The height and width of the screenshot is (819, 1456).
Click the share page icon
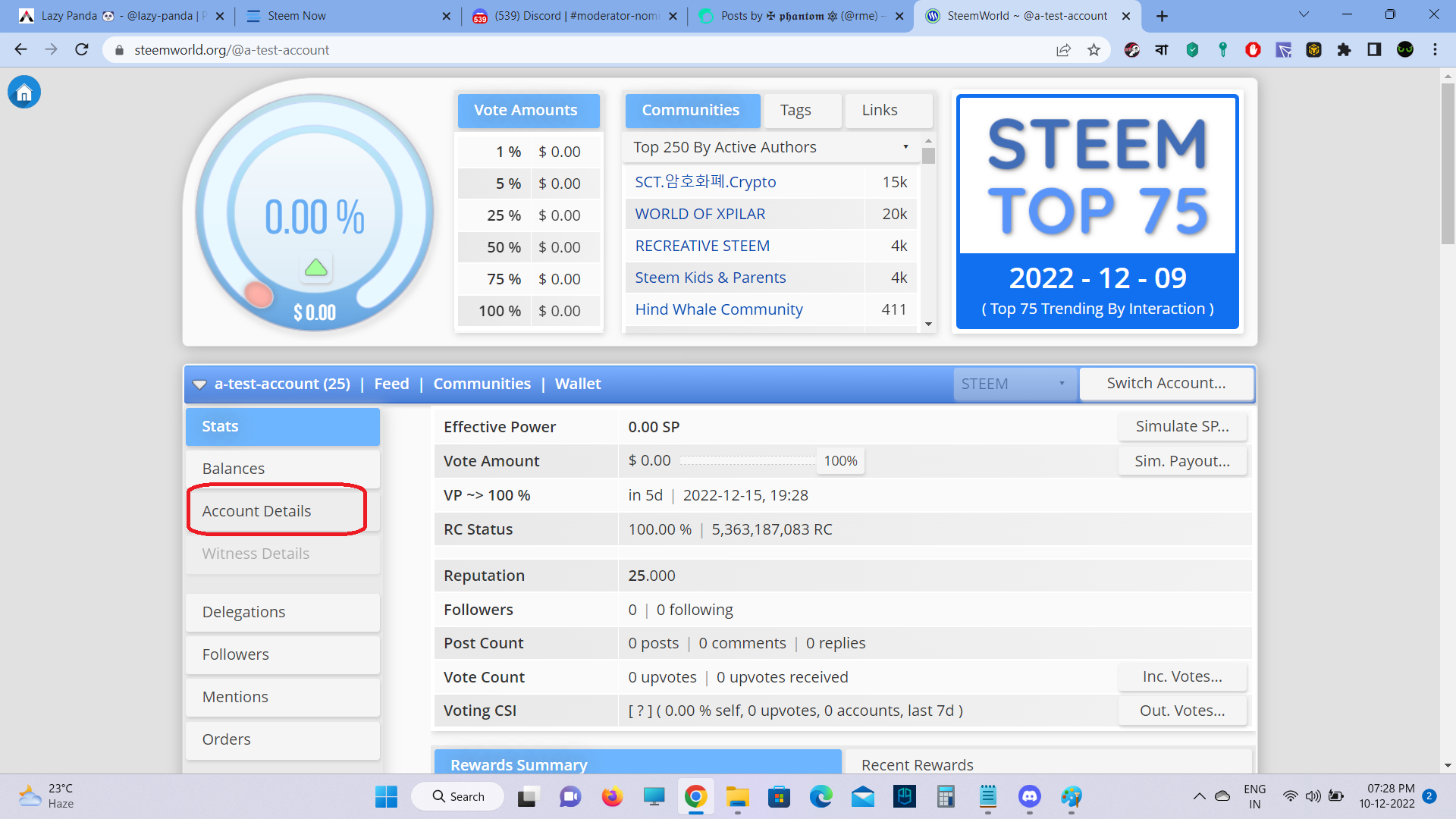click(1063, 50)
